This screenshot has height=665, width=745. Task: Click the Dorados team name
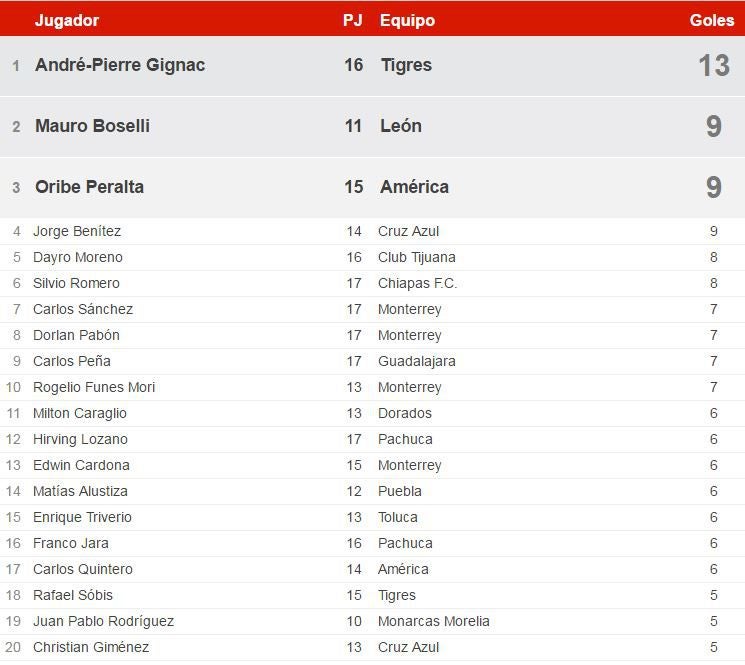pos(405,413)
